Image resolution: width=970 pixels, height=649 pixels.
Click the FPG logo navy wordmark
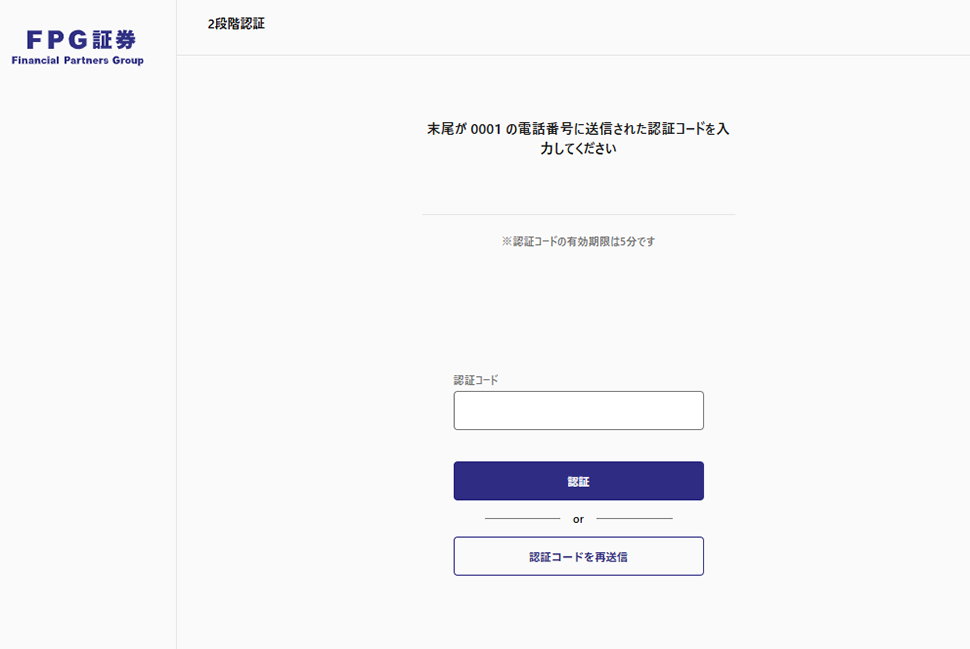(x=78, y=39)
